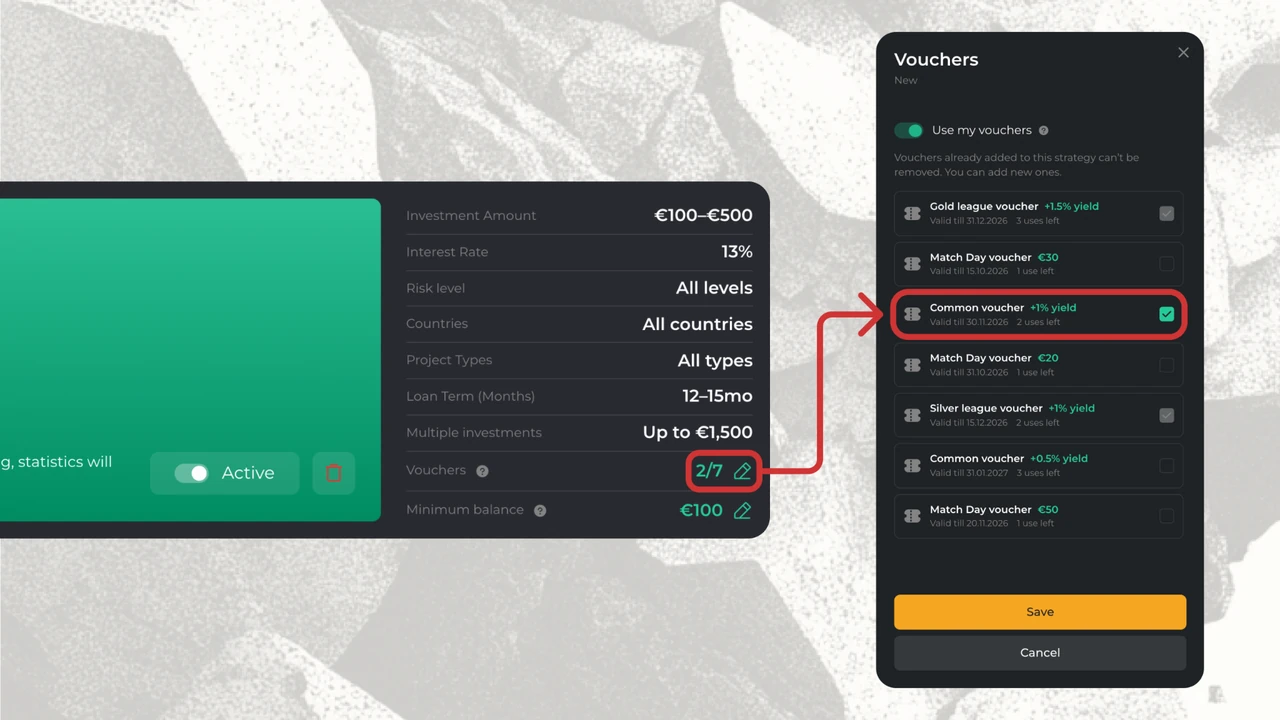Uncheck the Common voucher +1% yield checkbox
Screen dimensions: 1280x720
(x=1166, y=314)
